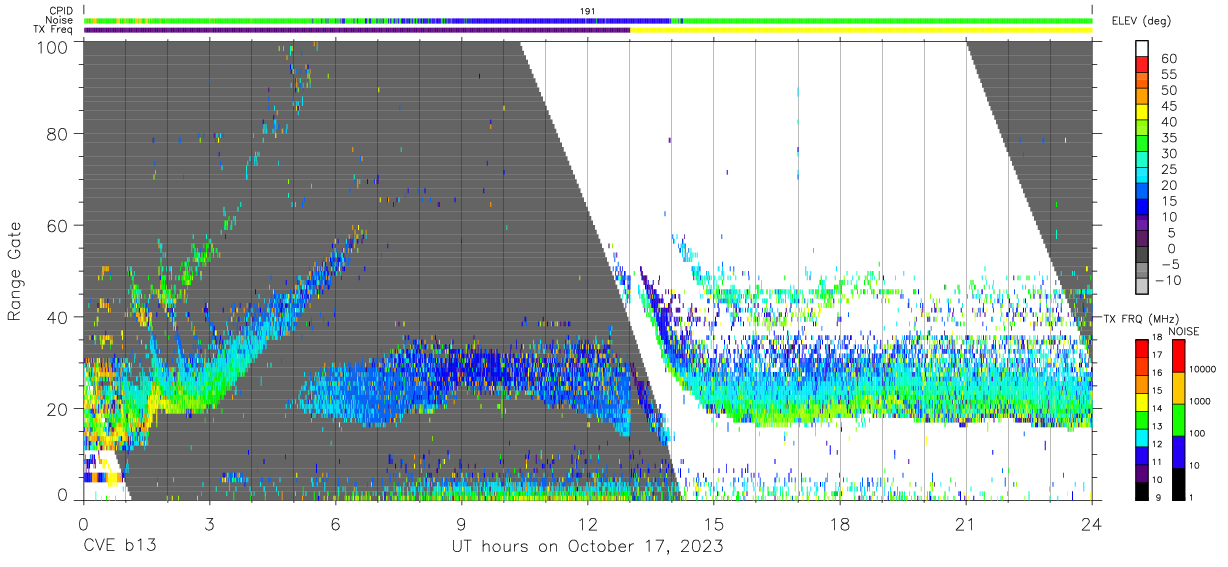Screen dimensions: 1228x567
Task: Click the '40' tick on Range Gate axis
Action: (x=58, y=317)
